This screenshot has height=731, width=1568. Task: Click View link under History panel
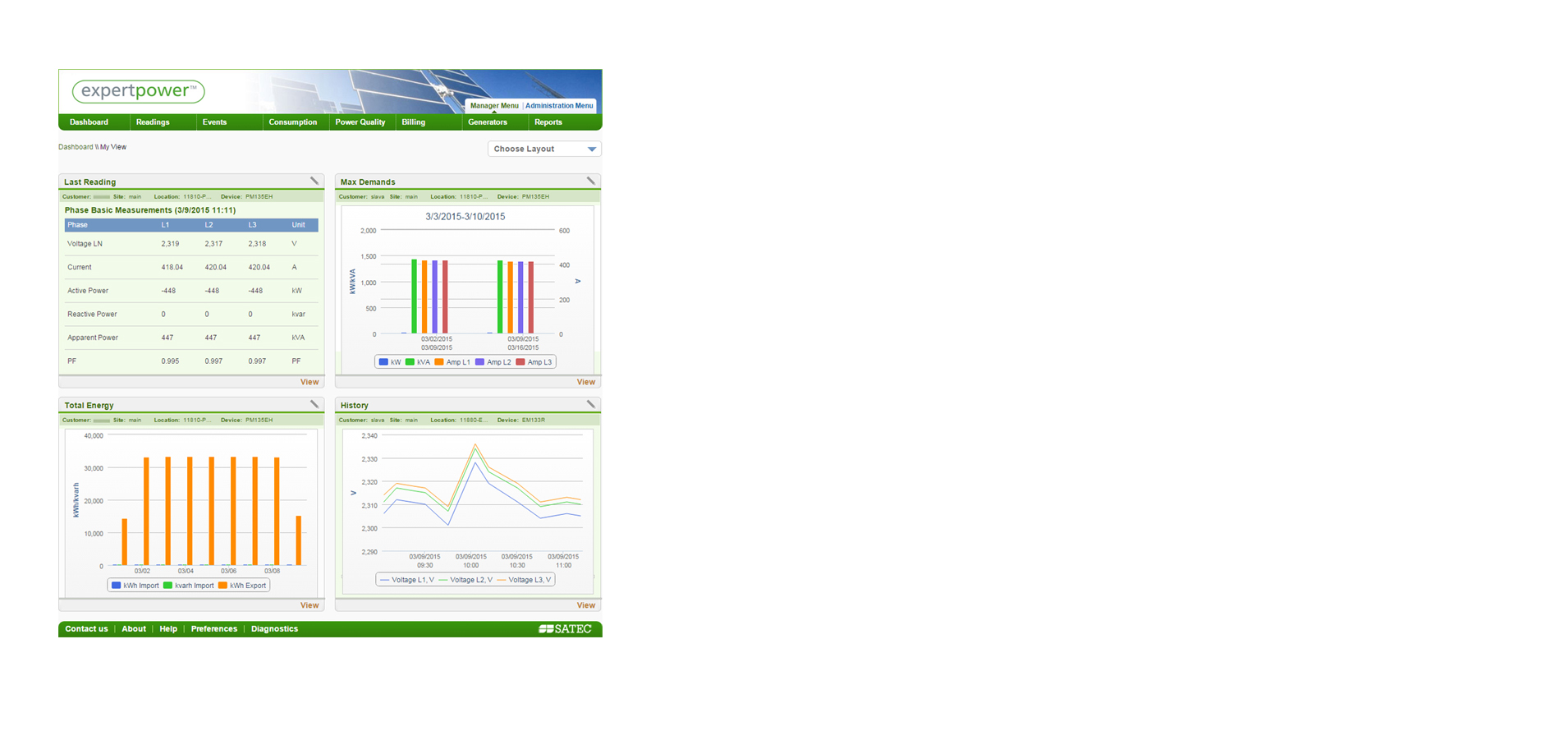click(x=585, y=605)
